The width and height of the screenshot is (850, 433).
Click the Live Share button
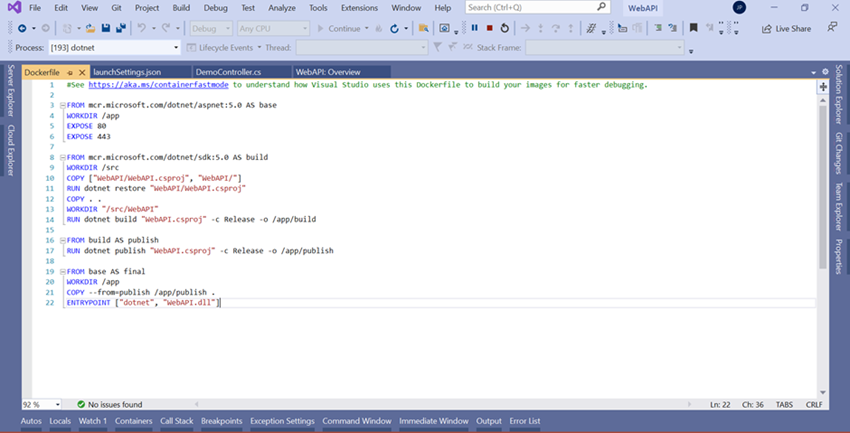point(786,29)
